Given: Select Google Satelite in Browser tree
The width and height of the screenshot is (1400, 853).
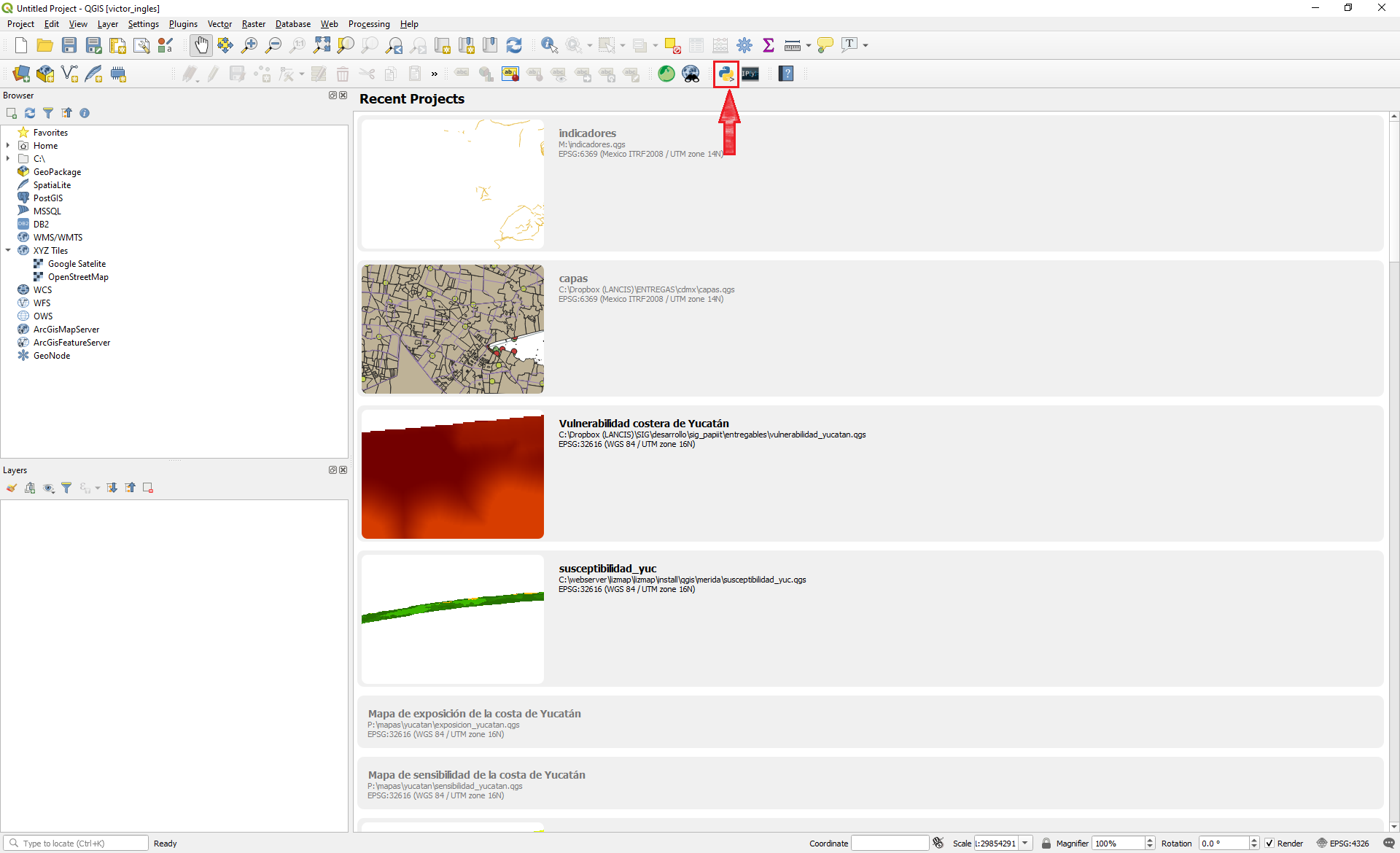Looking at the screenshot, I should (x=77, y=264).
